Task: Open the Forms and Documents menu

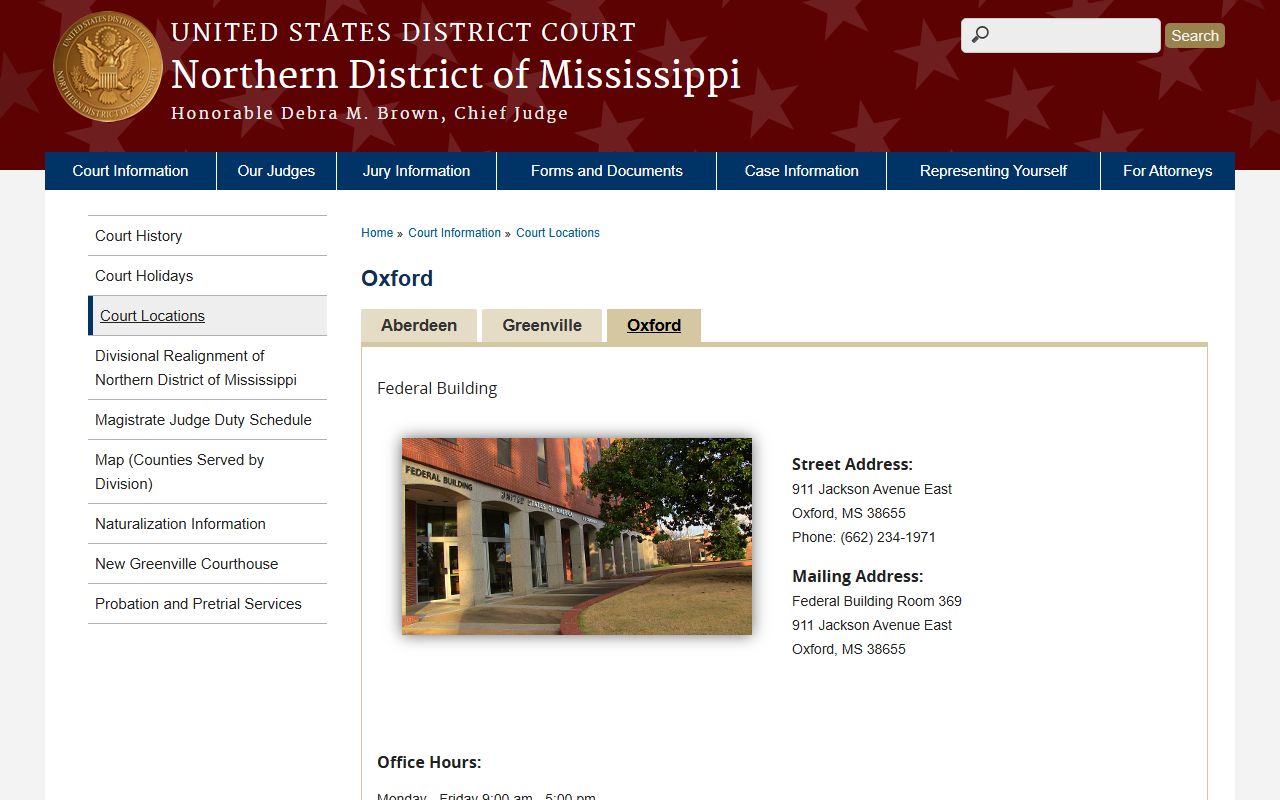Action: [607, 171]
